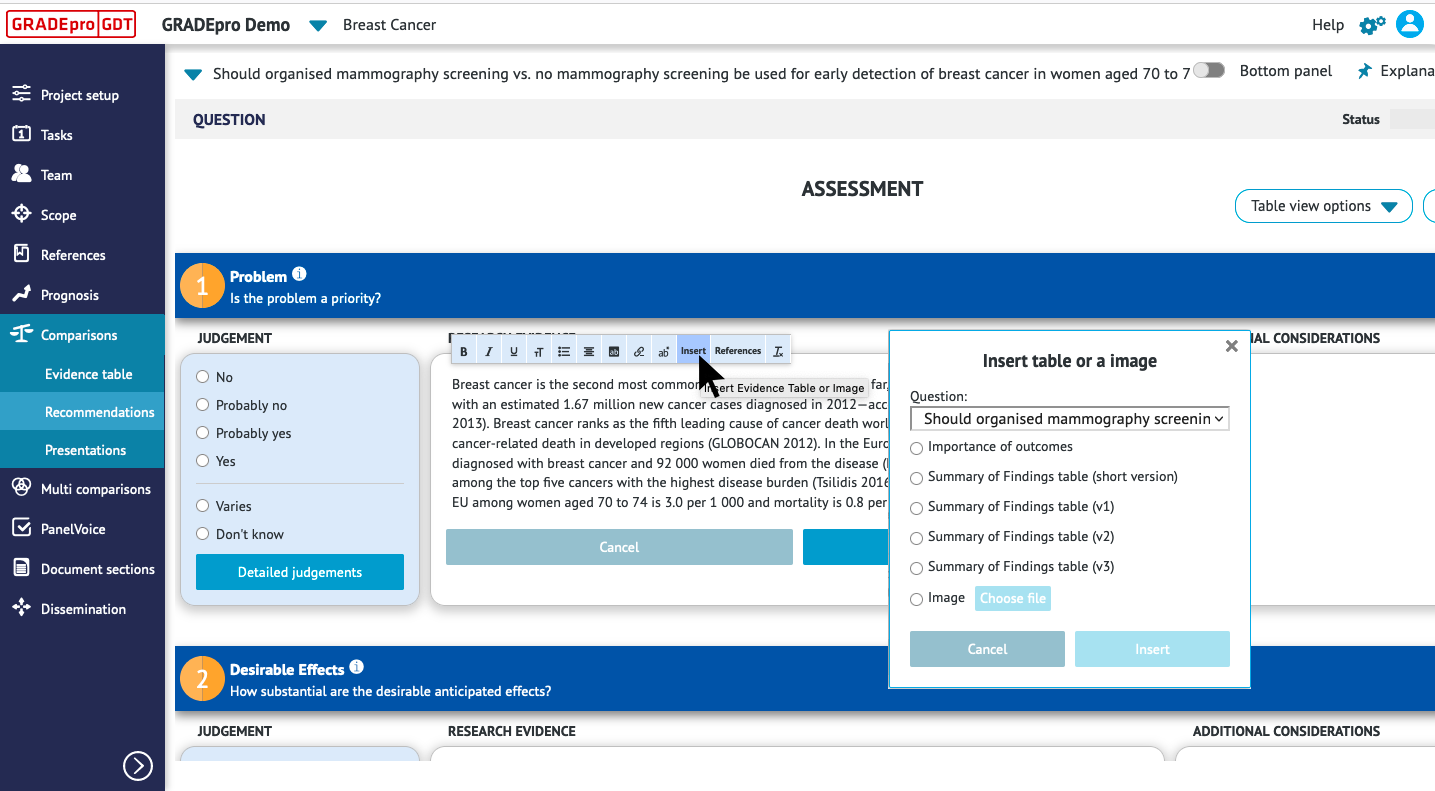Select the Summary of Findings table (v2) option
1435x791 pixels.
(x=916, y=538)
